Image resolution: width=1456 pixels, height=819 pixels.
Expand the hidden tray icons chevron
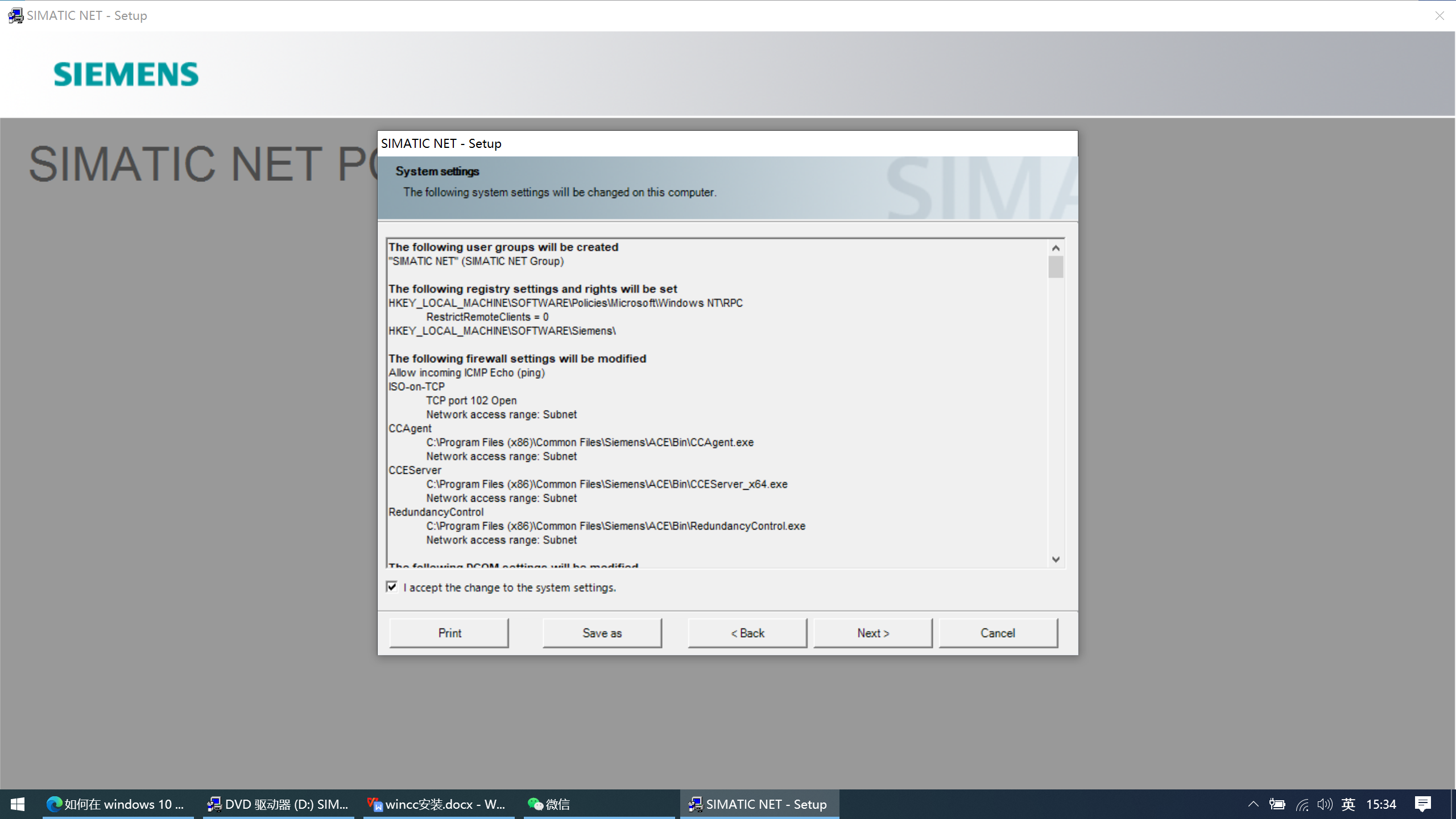click(1253, 804)
